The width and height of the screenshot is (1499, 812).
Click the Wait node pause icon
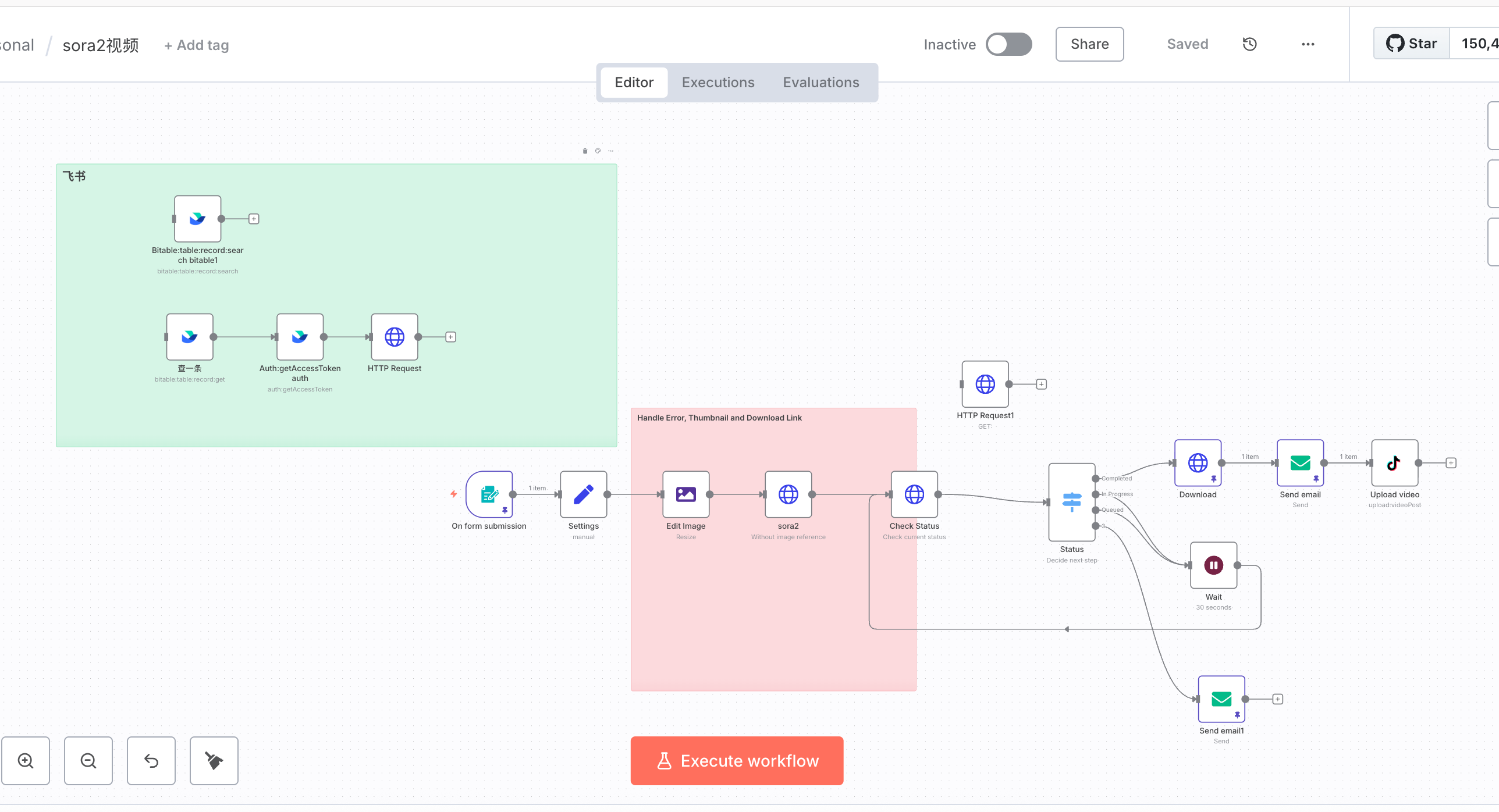click(1213, 565)
